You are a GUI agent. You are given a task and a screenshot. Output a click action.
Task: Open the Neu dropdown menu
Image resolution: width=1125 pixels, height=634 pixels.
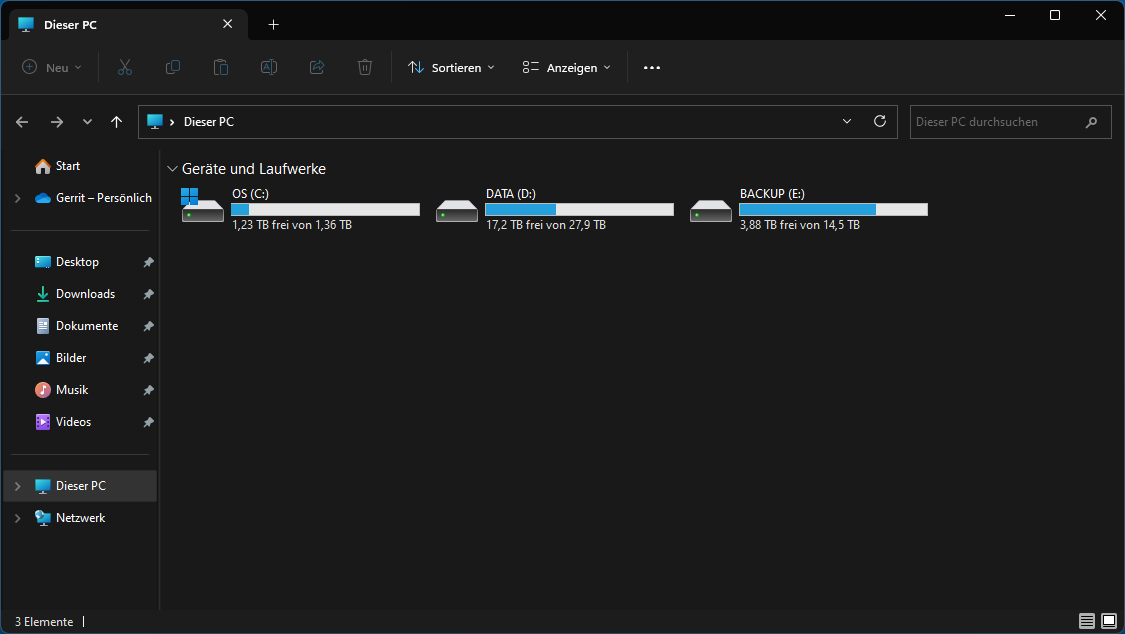click(52, 67)
